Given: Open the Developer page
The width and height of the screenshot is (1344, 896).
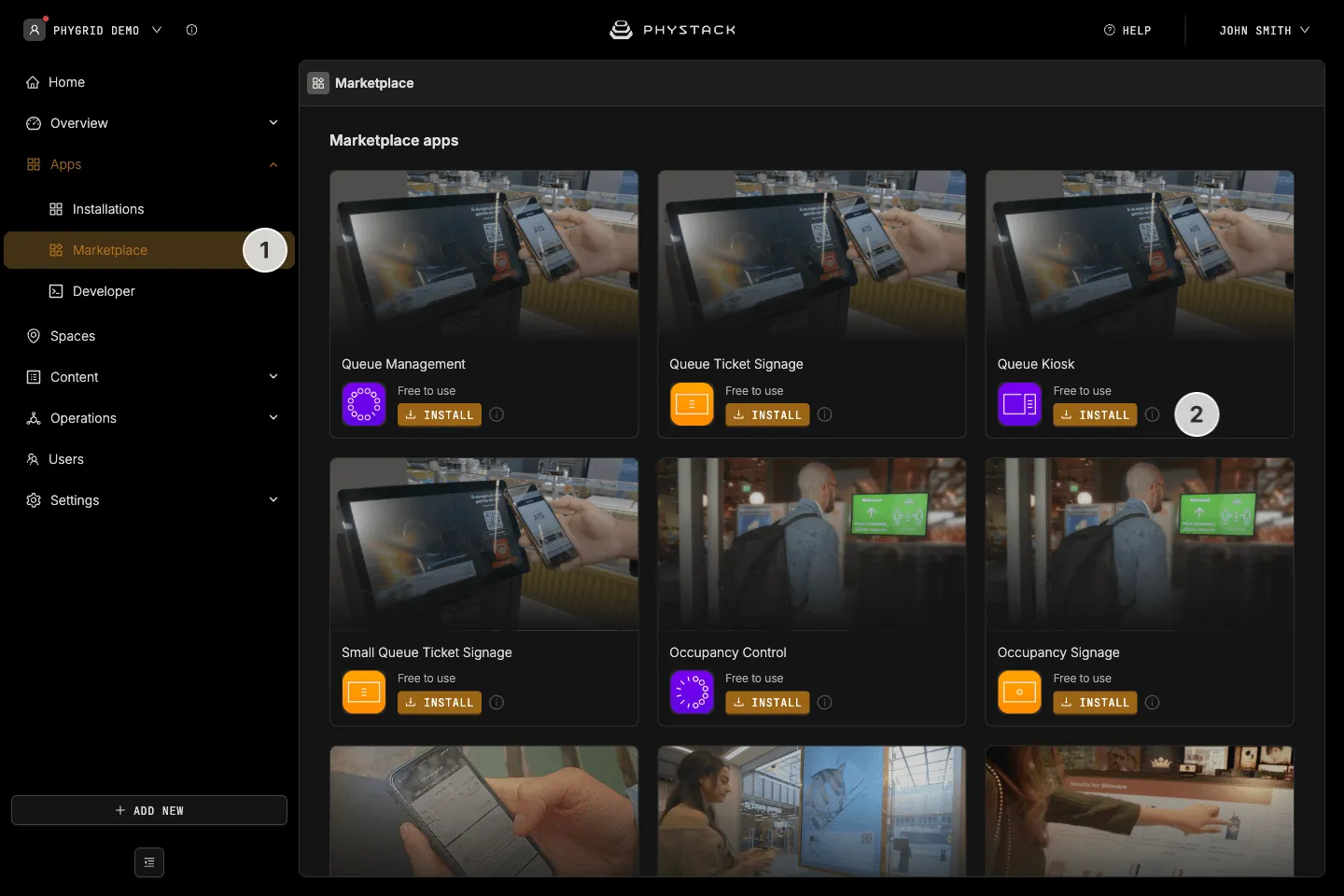Looking at the screenshot, I should coord(149,291).
